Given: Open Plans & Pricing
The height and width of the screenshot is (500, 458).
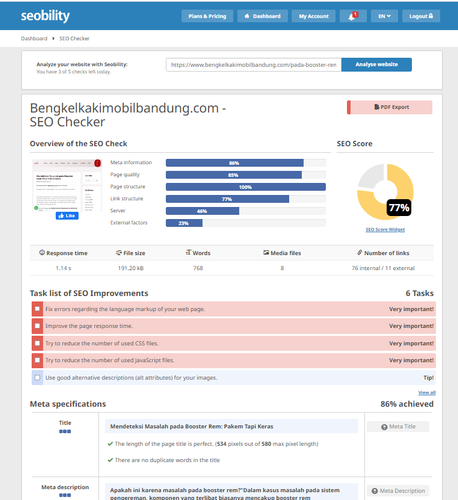Looking at the screenshot, I should pos(207,16).
